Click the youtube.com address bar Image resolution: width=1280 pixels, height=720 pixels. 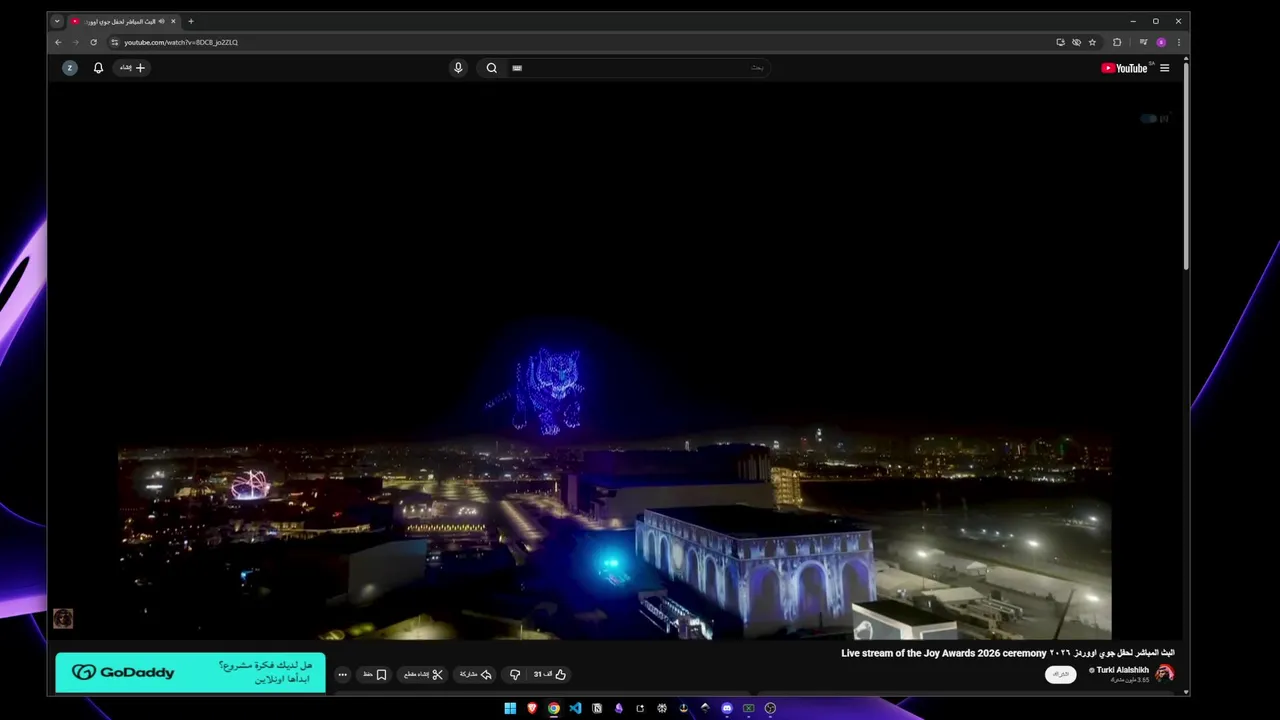pos(580,42)
